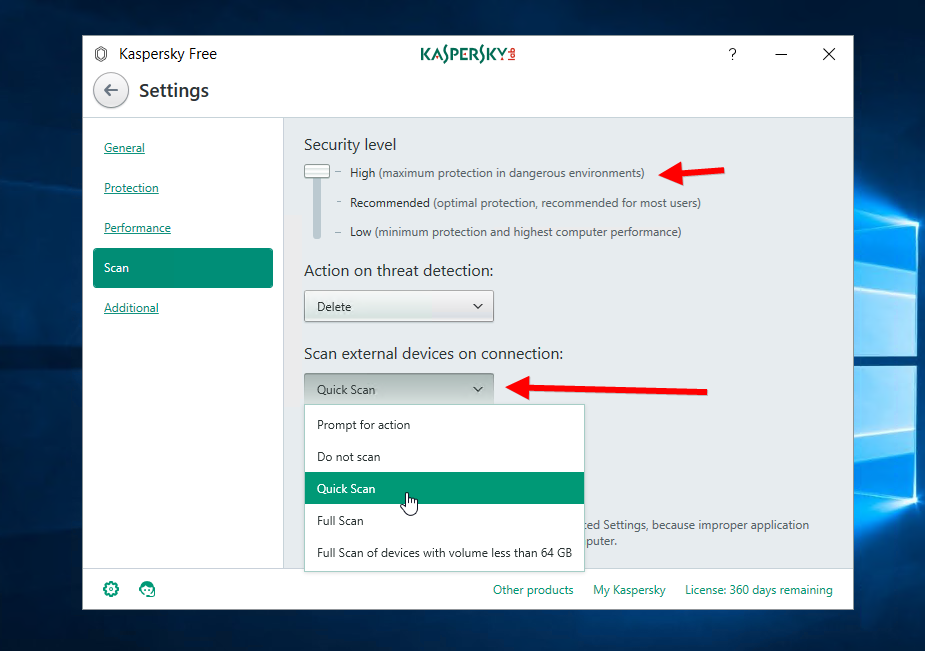Select Quick Scan from the dropdown list
This screenshot has width=925, height=651.
tap(444, 488)
